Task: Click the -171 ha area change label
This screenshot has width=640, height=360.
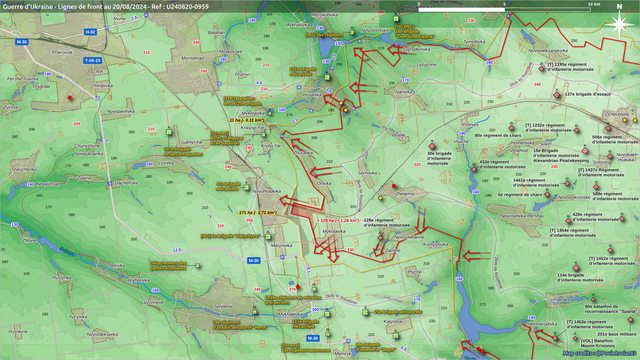Action: click(x=256, y=213)
